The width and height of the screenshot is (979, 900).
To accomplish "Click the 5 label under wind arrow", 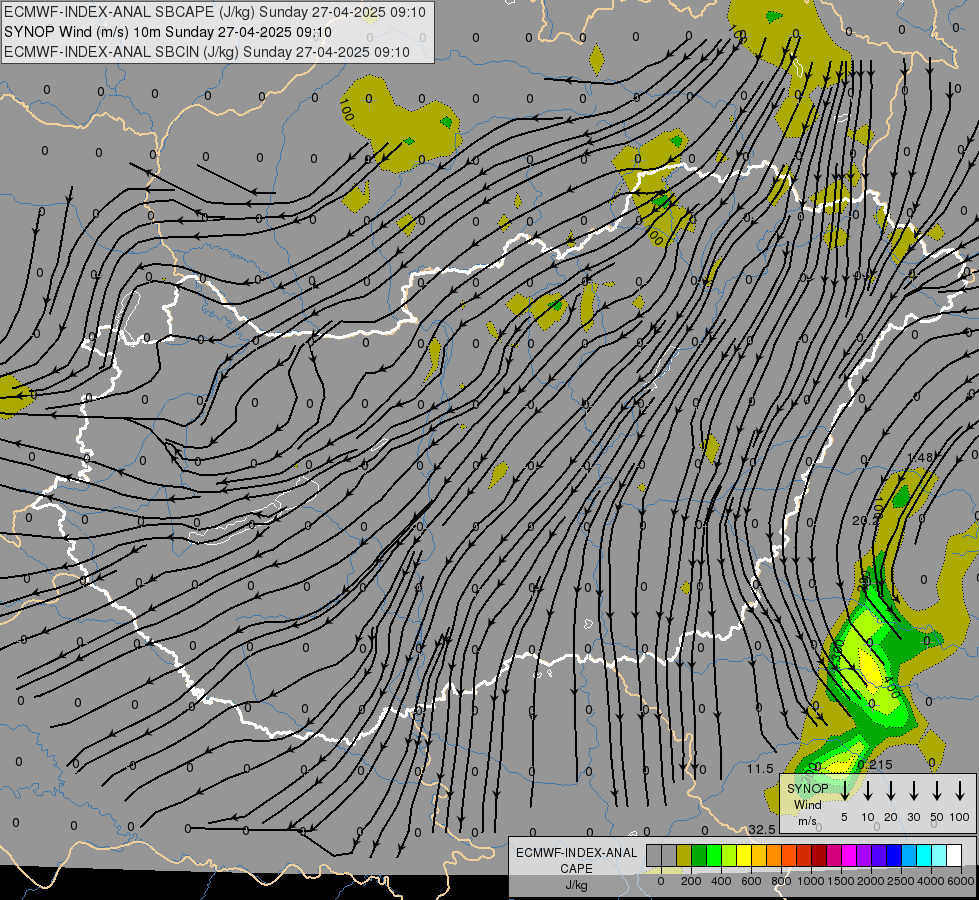I will (x=844, y=817).
